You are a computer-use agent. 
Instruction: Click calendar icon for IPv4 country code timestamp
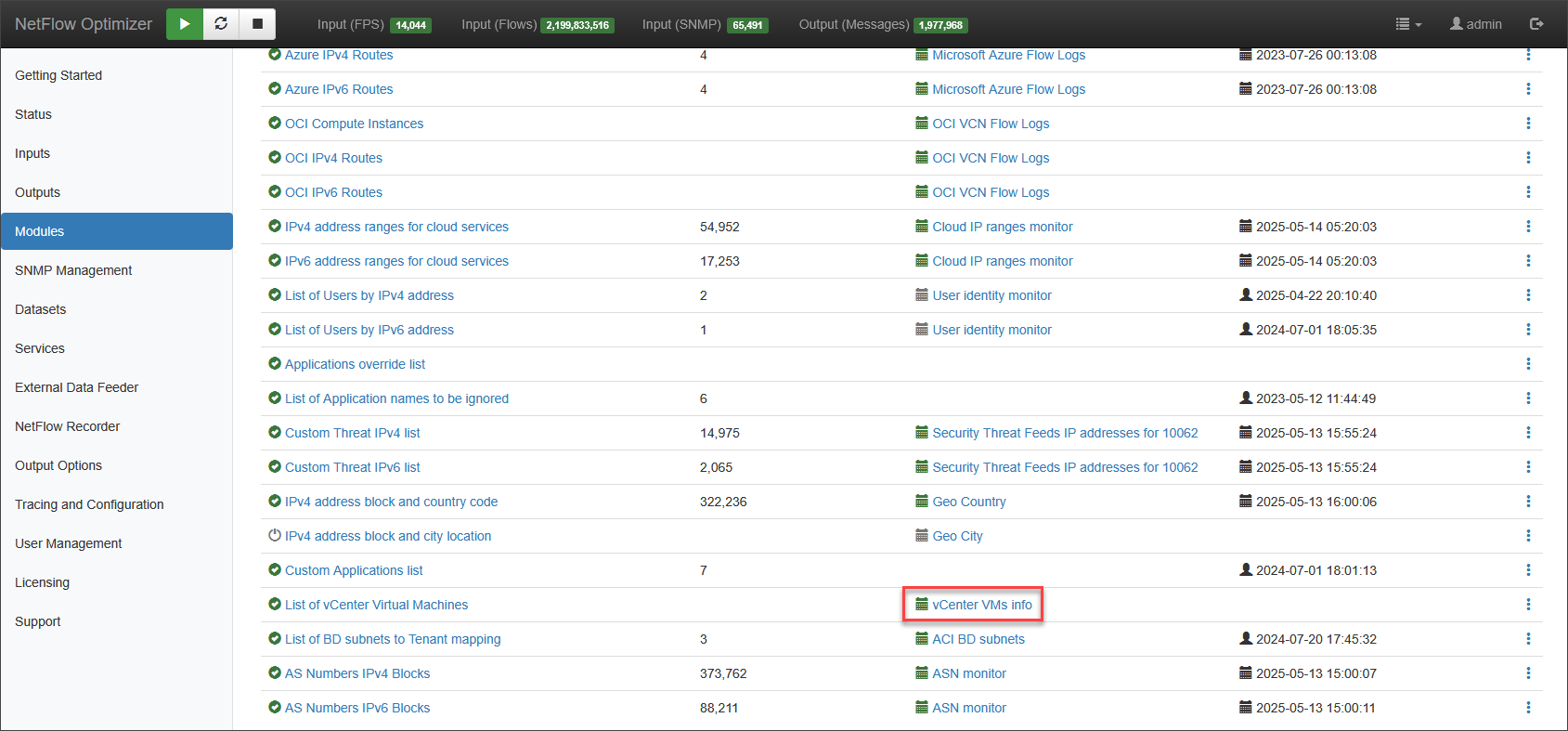coord(1246,501)
